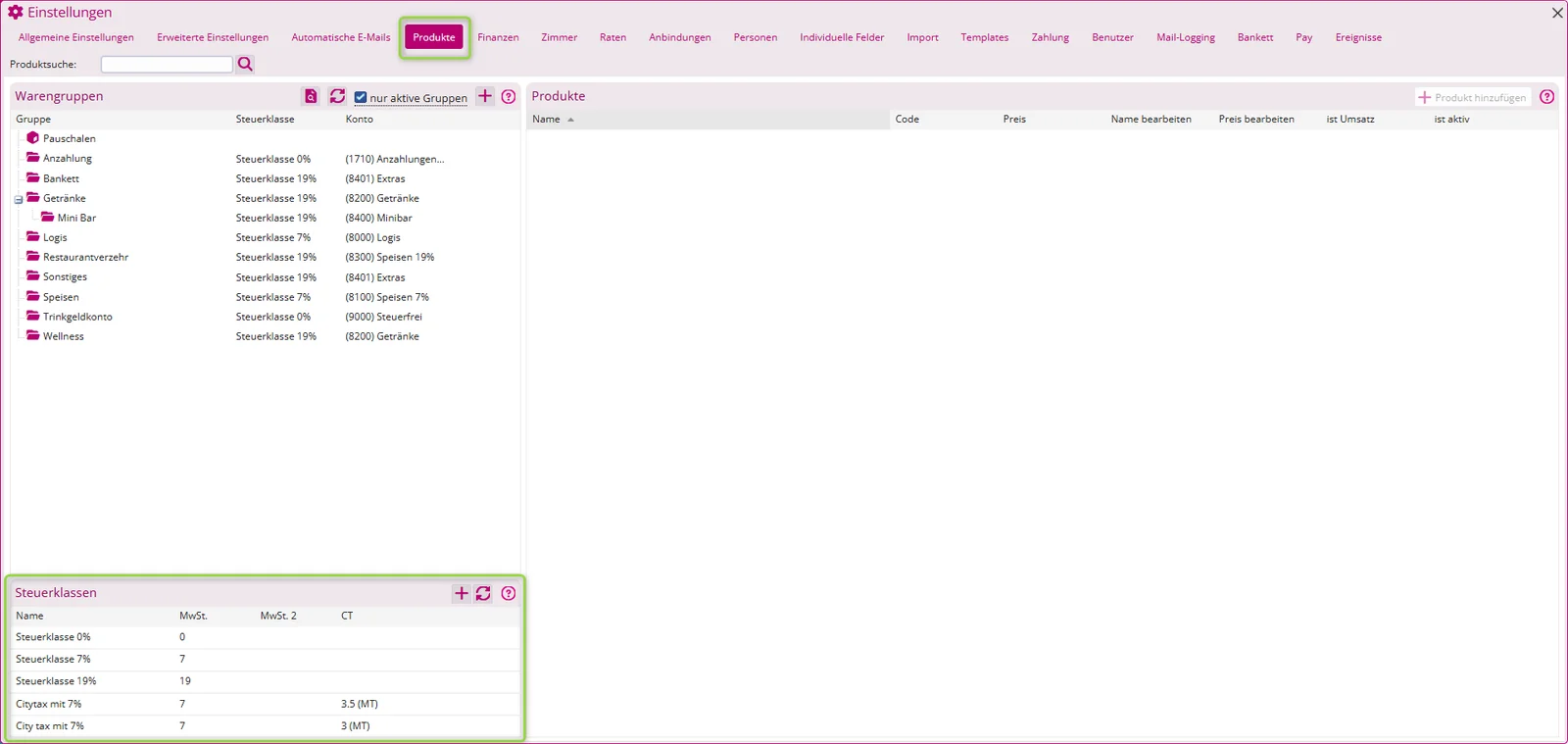Viewport: 1568px width, 744px height.
Task: Click '(8300) Speisen 19%' account cell
Action: pyautogui.click(x=390, y=257)
